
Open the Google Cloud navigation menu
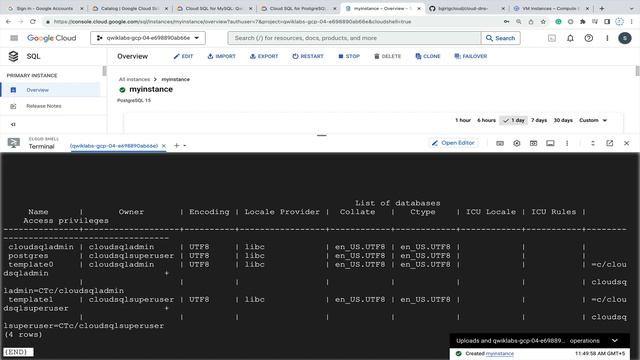[x=14, y=38]
